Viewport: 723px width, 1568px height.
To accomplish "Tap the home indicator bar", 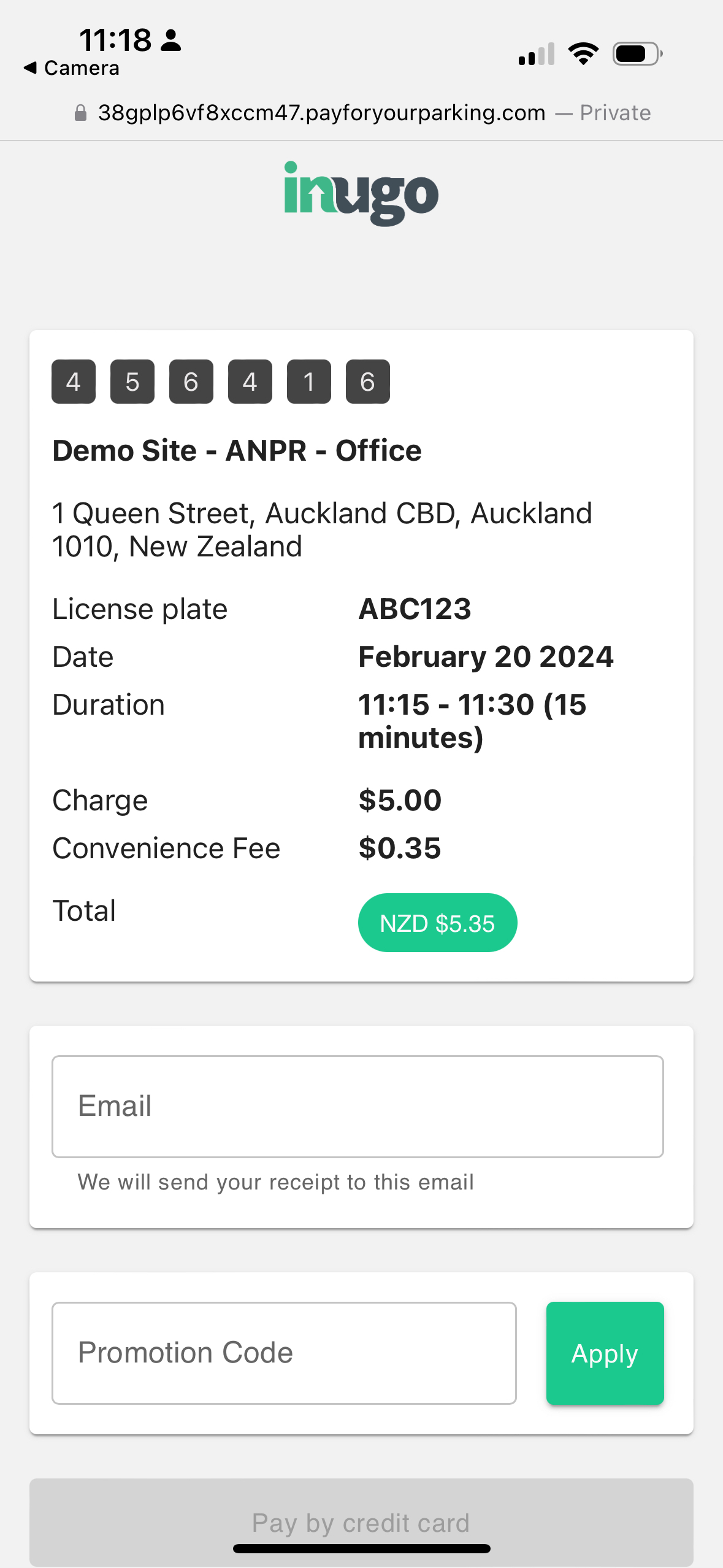I will click(361, 1548).
